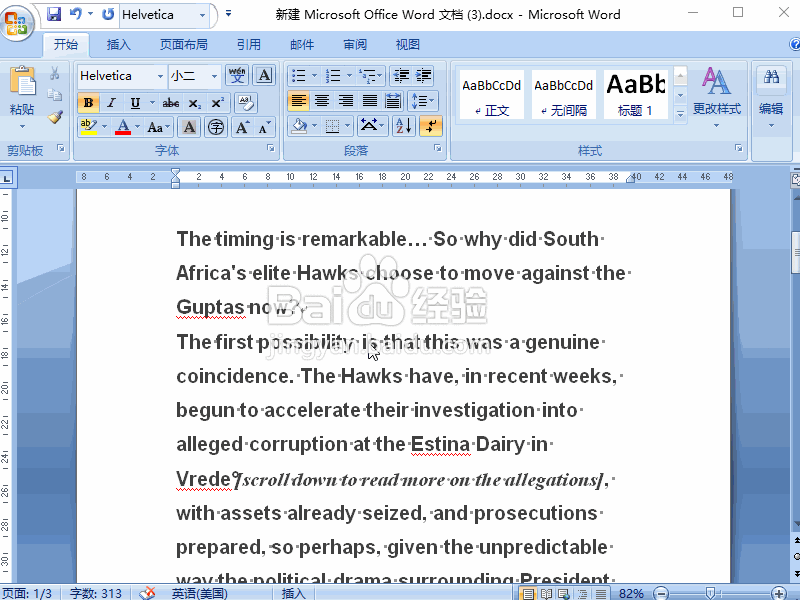Image resolution: width=800 pixels, height=600 pixels.
Task: Switch to 邮件 tab
Action: [302, 45]
